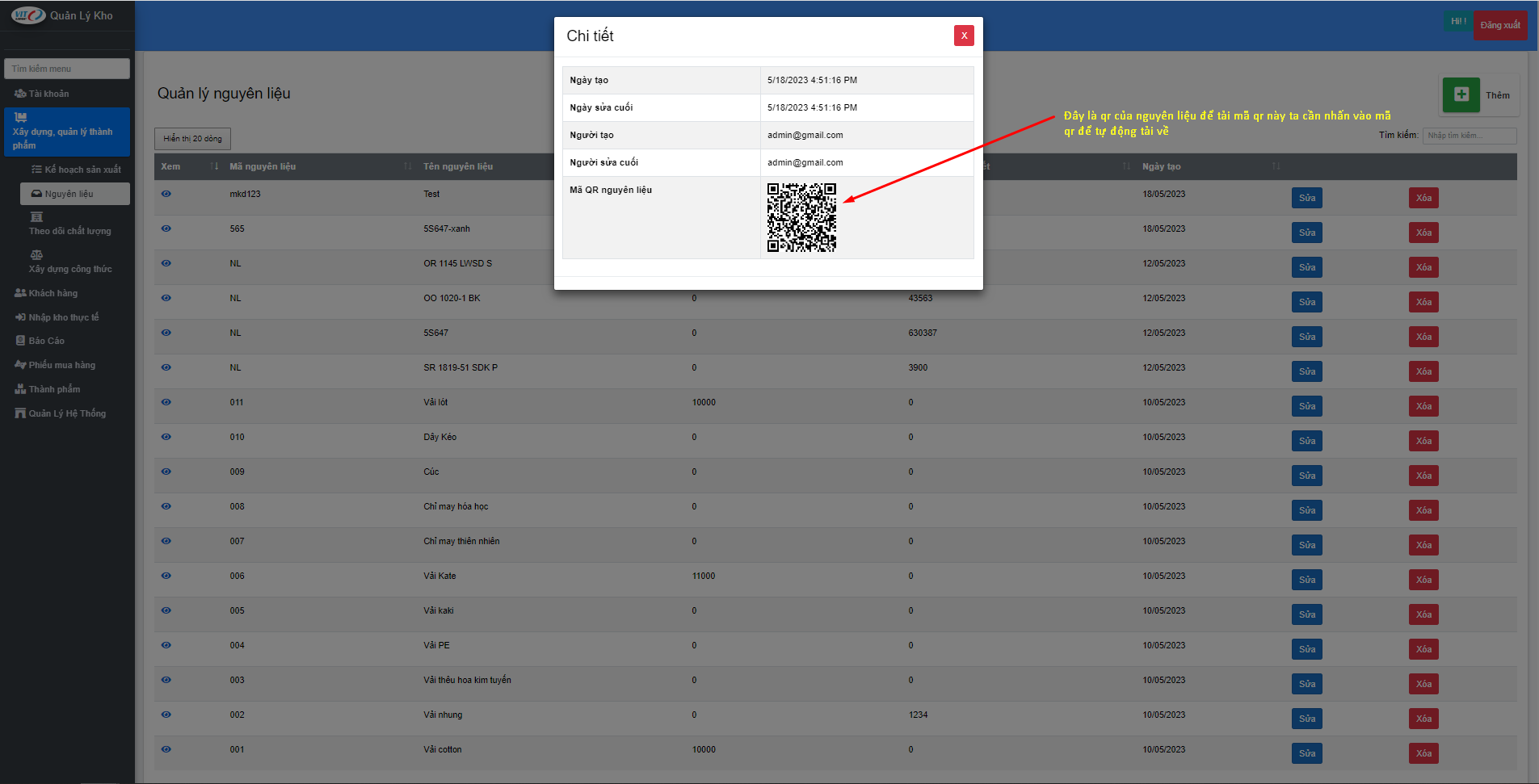Viewport: 1539px width, 784px height.
Task: Open Xây dựng, quản lý thành phẩm menu
Action: pos(67,132)
